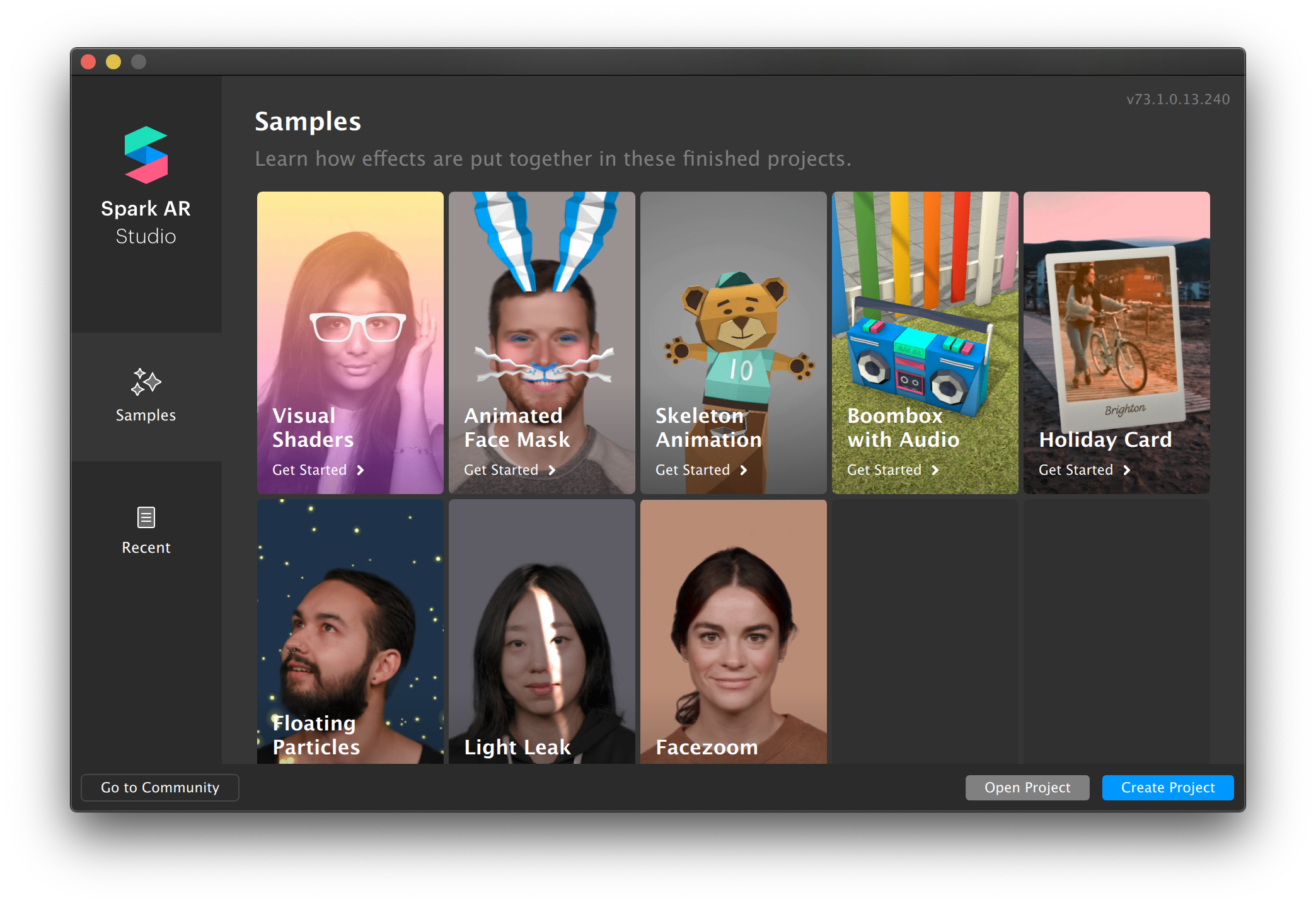Screen dimensions: 1316x905
Task: Open the Floating Particles sample thumbnail
Action: pyautogui.click(x=350, y=630)
